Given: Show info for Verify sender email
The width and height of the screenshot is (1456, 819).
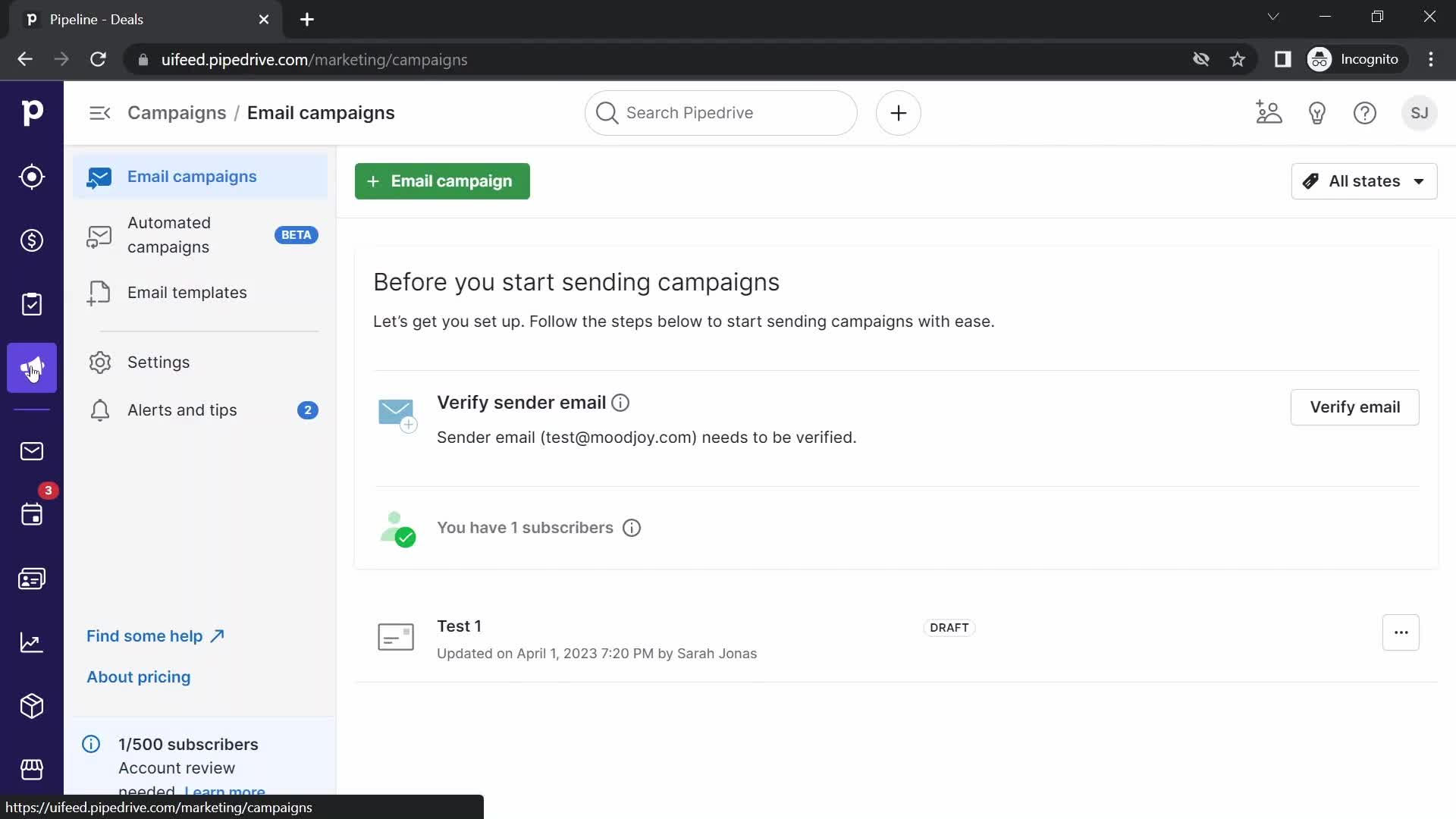Looking at the screenshot, I should pos(620,403).
